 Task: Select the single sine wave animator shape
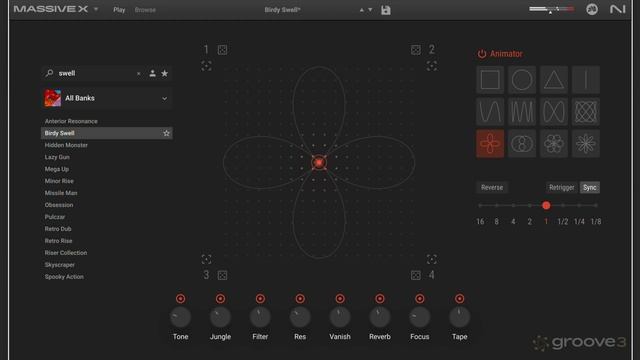[490, 111]
